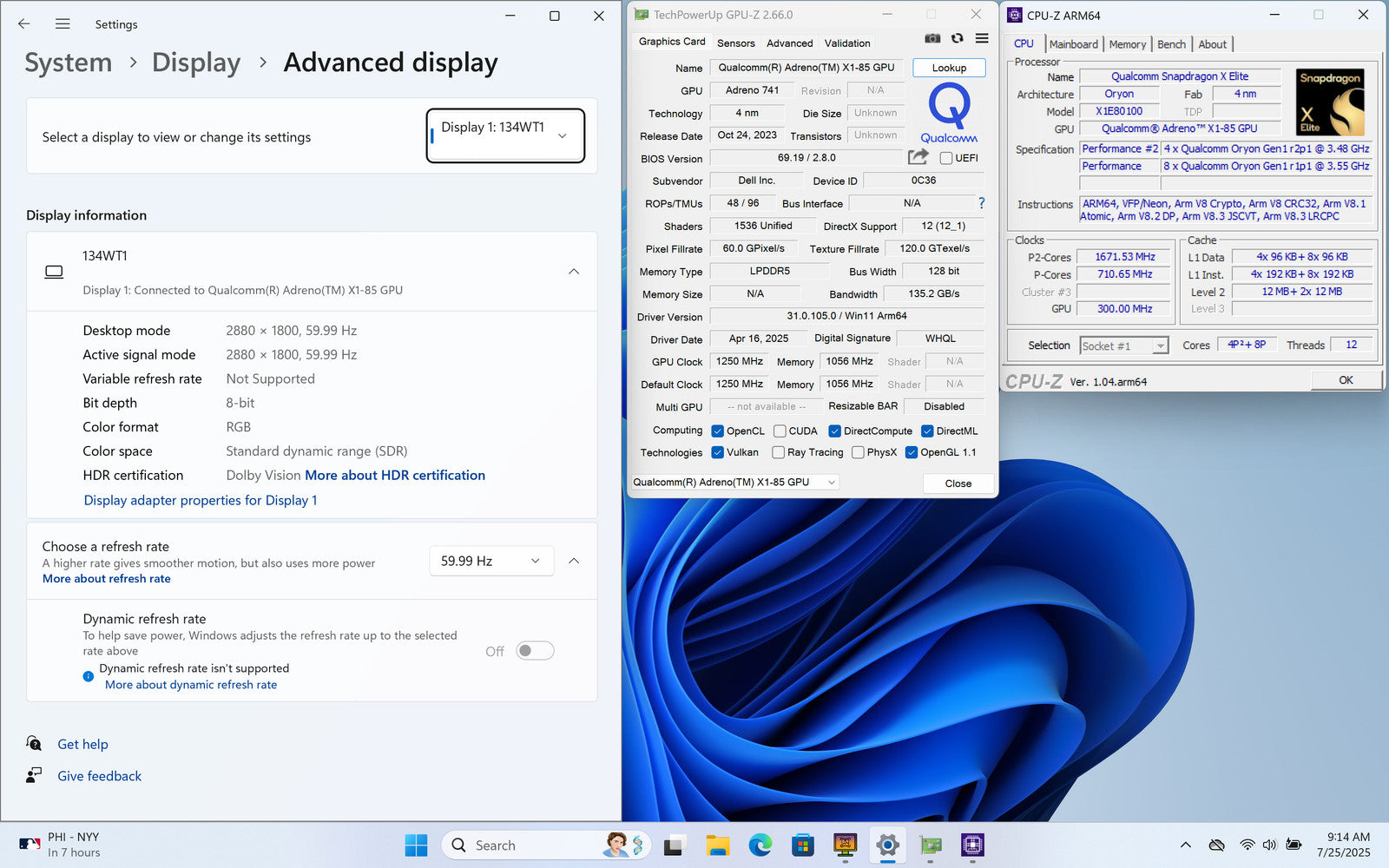Viewport: 1389px width, 868px height.
Task: Toggle the Ray Tracing checkbox
Action: 778,452
